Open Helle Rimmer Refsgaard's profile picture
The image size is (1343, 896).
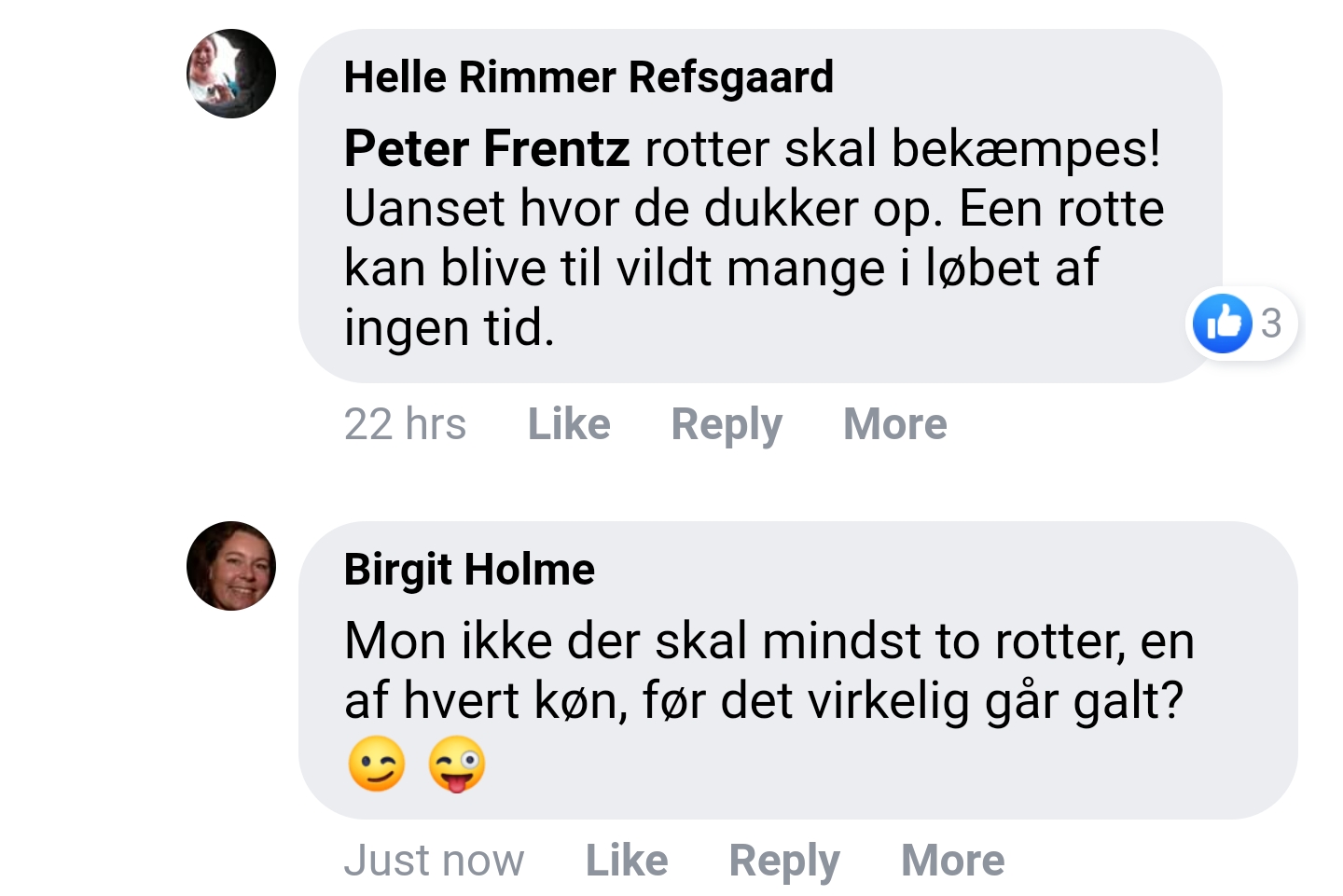pos(231,74)
